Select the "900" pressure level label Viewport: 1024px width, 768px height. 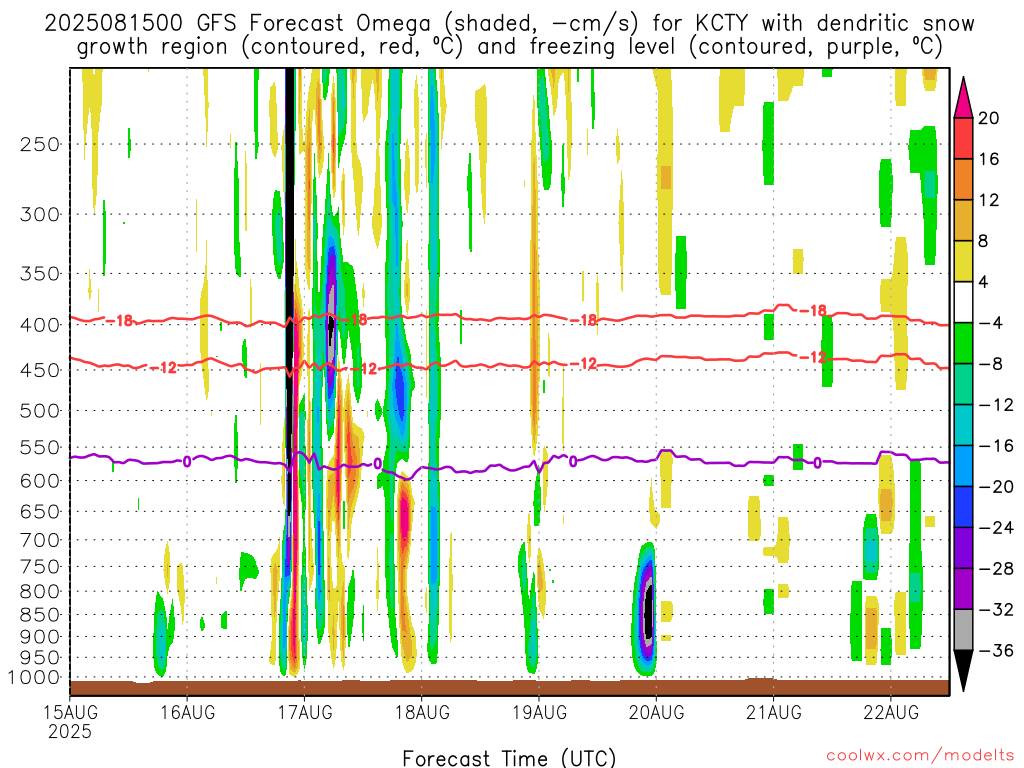40,637
